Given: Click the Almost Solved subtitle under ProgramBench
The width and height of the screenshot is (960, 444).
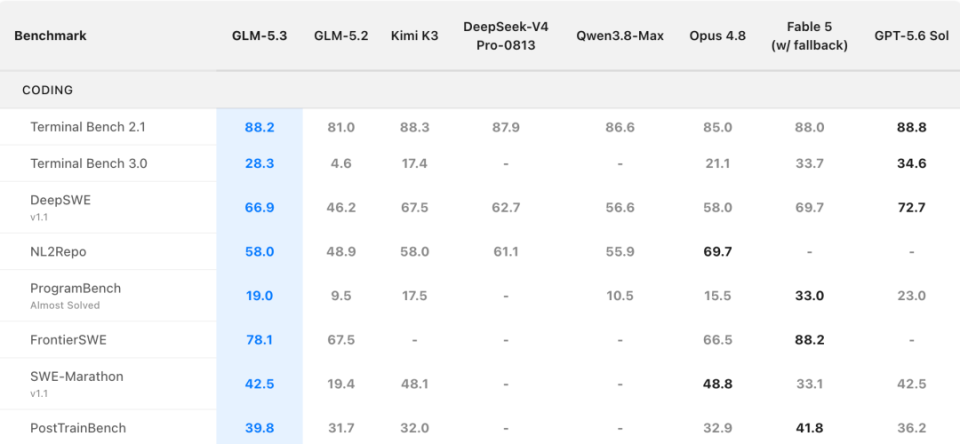Looking at the screenshot, I should point(65,305).
